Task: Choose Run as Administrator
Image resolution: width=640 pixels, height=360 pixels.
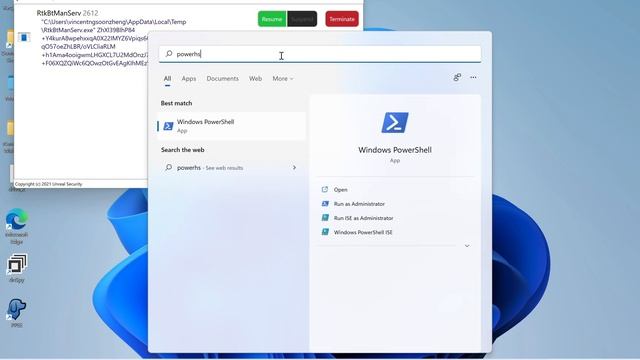Action: [359, 204]
